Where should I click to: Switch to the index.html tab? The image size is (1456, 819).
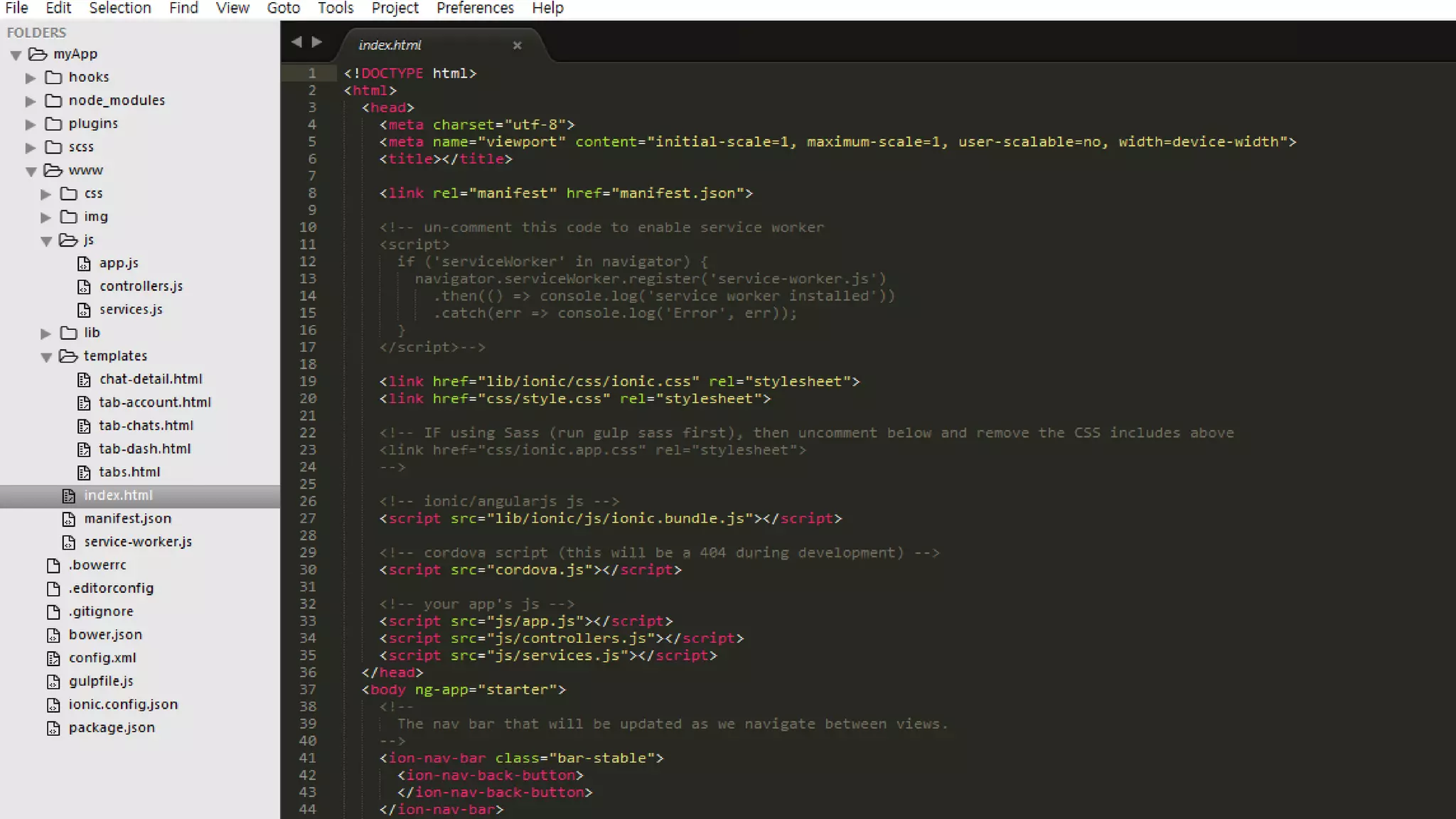390,45
